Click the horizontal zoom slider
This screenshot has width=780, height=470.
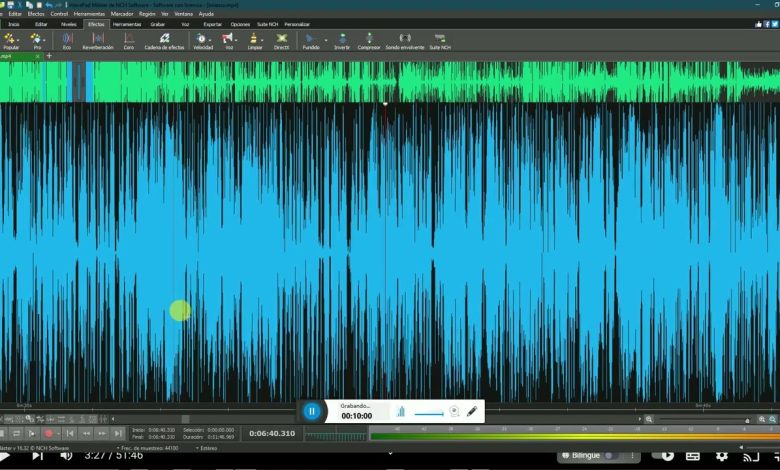(705, 420)
